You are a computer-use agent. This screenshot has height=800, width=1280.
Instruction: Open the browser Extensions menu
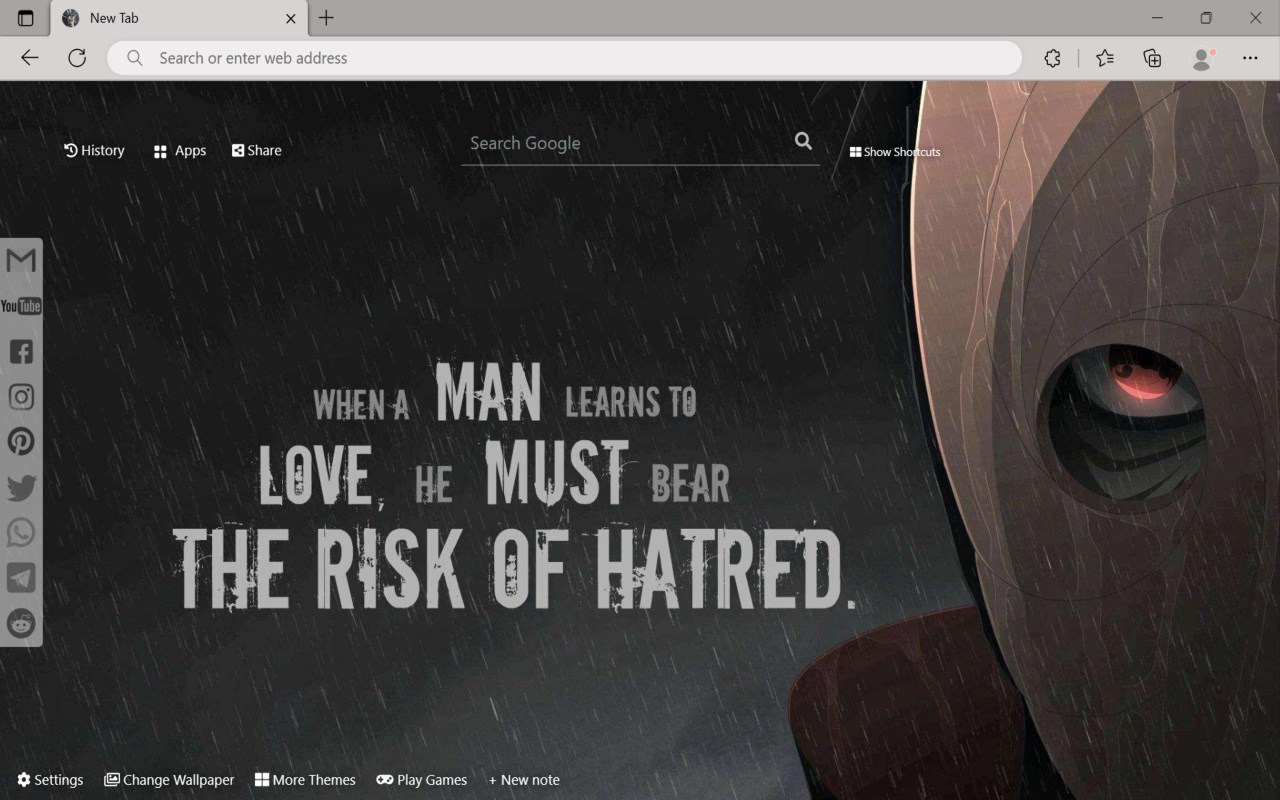(1052, 58)
